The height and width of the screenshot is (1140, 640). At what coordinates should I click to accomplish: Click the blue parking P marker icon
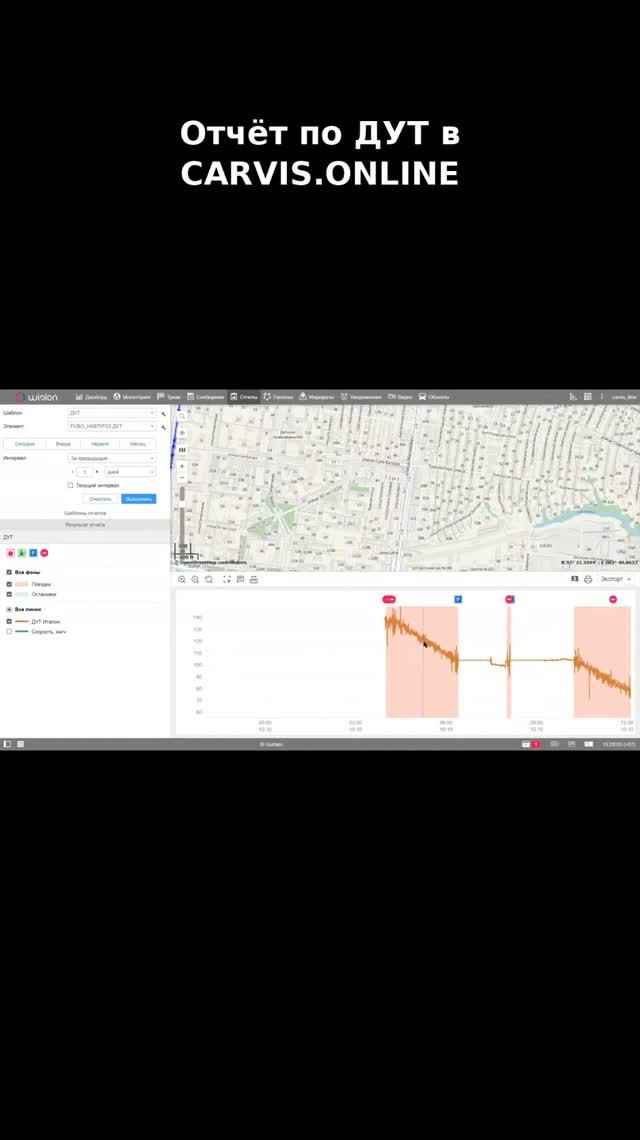[x=33, y=553]
